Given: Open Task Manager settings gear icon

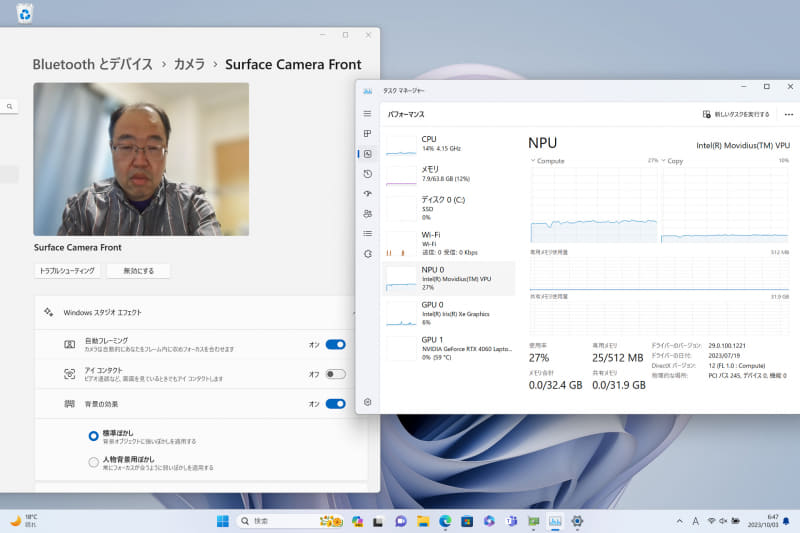Looking at the screenshot, I should [367, 402].
